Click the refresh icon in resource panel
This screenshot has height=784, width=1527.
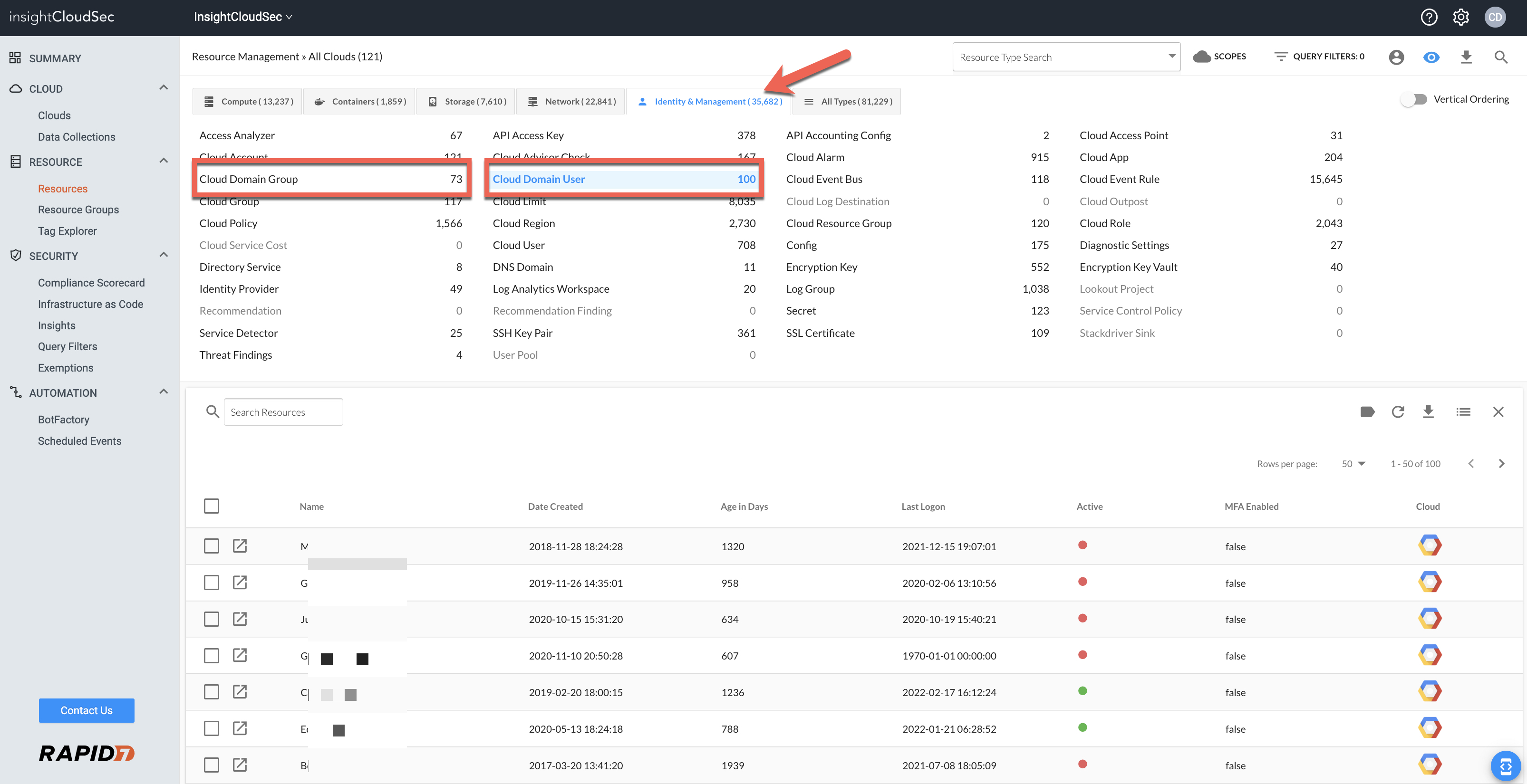[x=1398, y=412]
